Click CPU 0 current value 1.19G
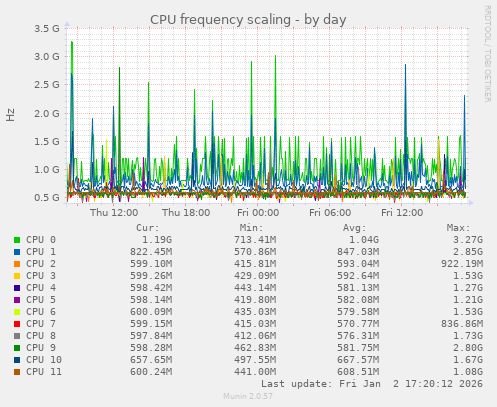 [157, 240]
